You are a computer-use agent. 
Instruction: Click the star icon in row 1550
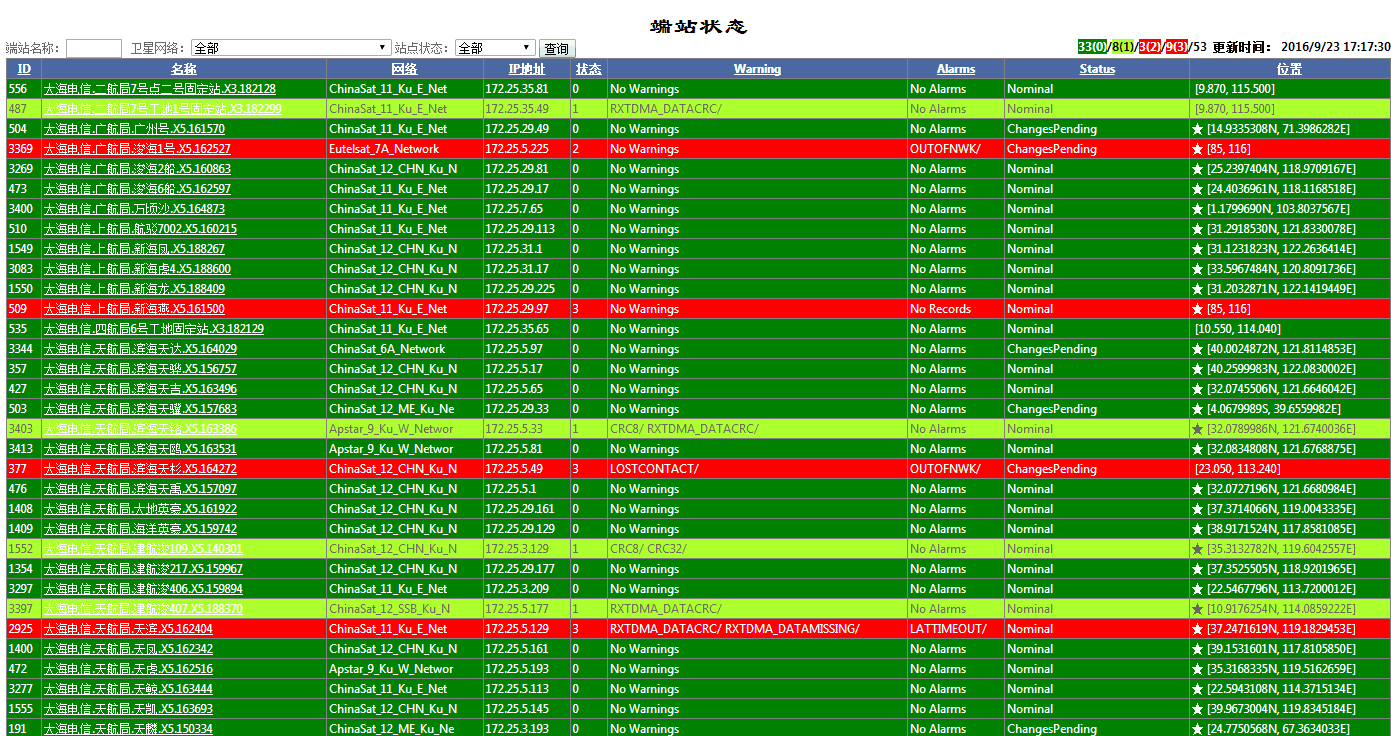(x=1197, y=289)
